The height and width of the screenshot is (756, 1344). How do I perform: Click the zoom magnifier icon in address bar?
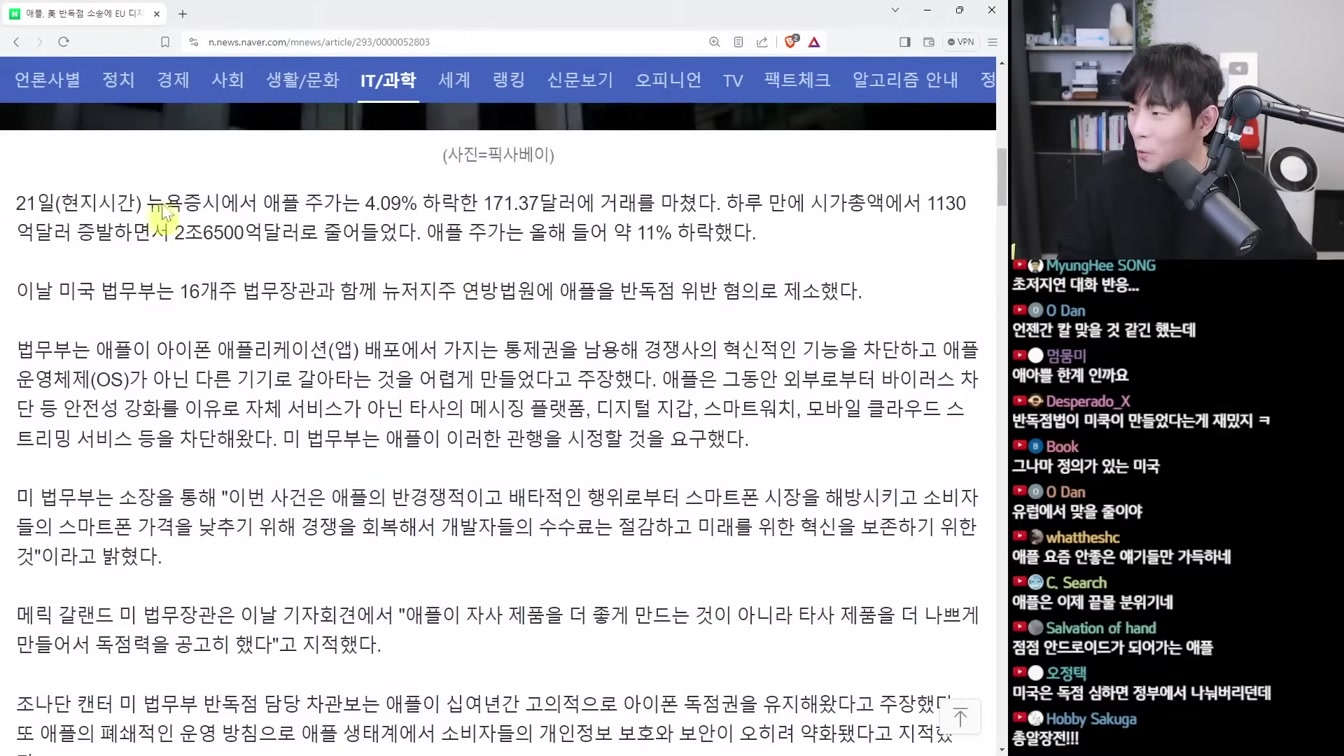(x=714, y=42)
